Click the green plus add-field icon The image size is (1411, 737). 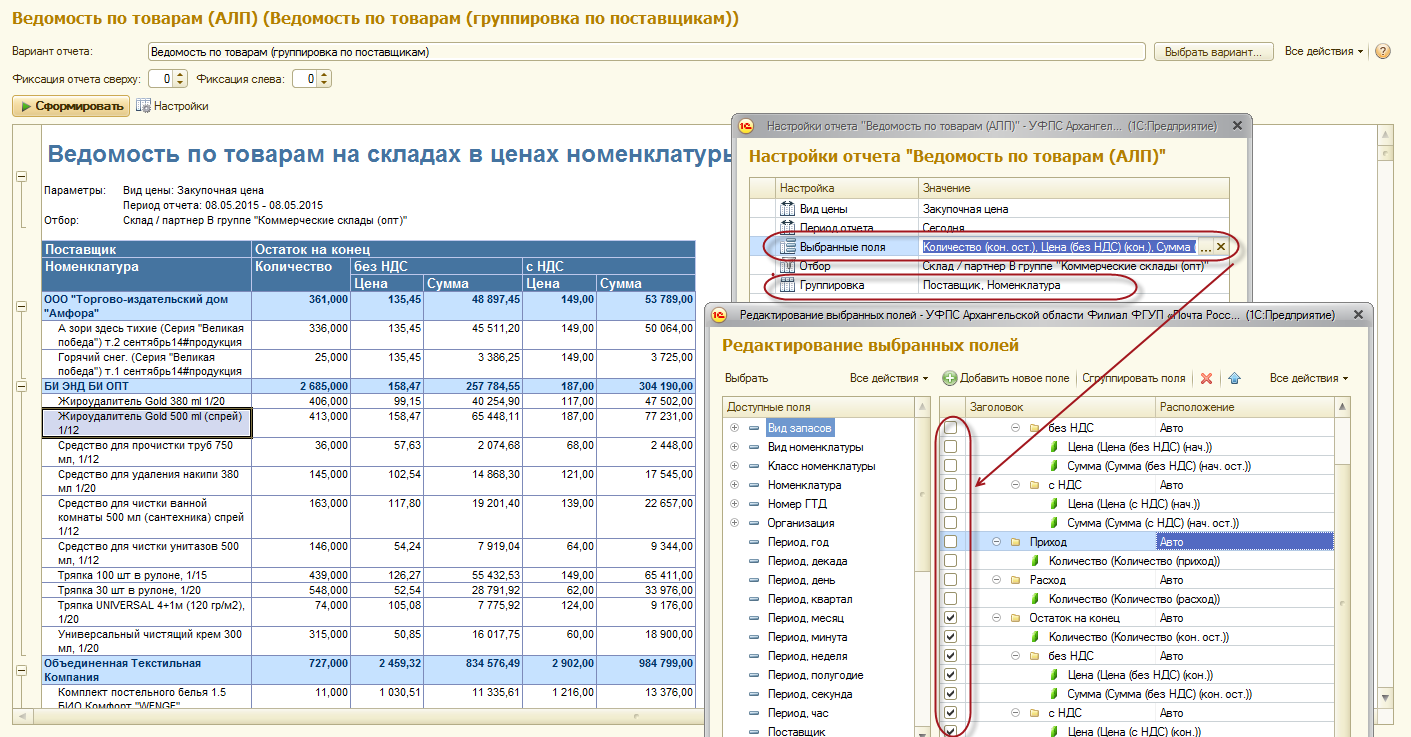pyautogui.click(x=950, y=378)
